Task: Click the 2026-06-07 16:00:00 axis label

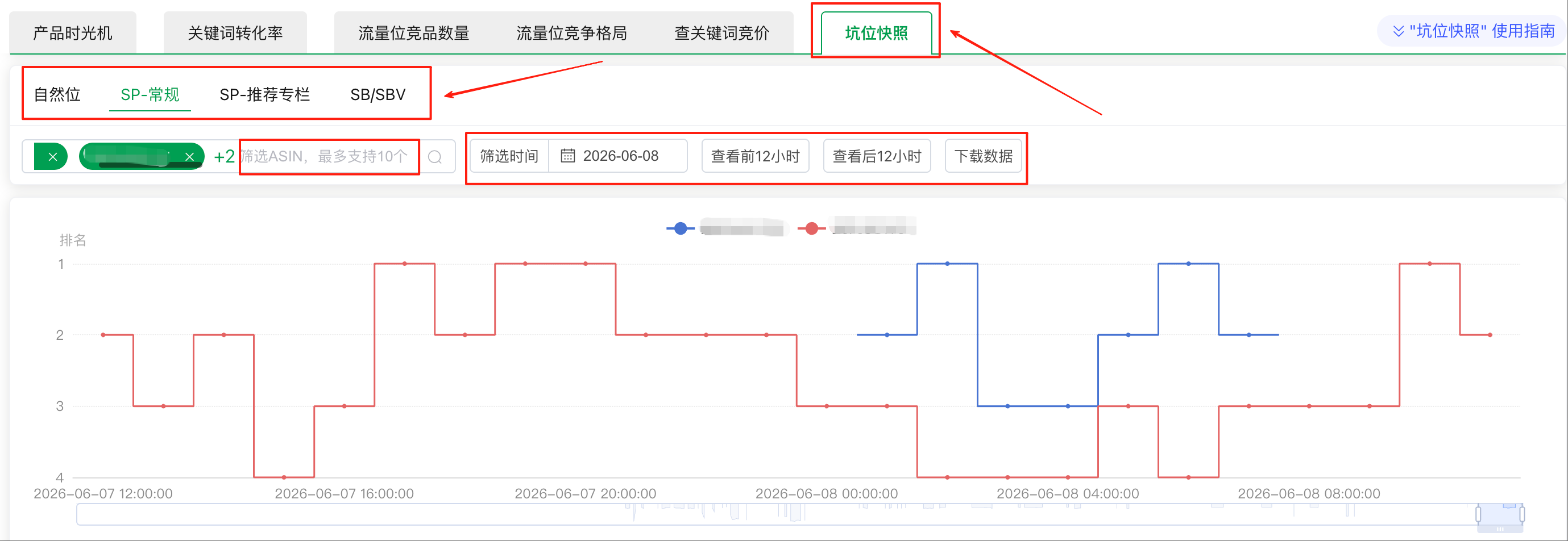Action: coord(344,493)
